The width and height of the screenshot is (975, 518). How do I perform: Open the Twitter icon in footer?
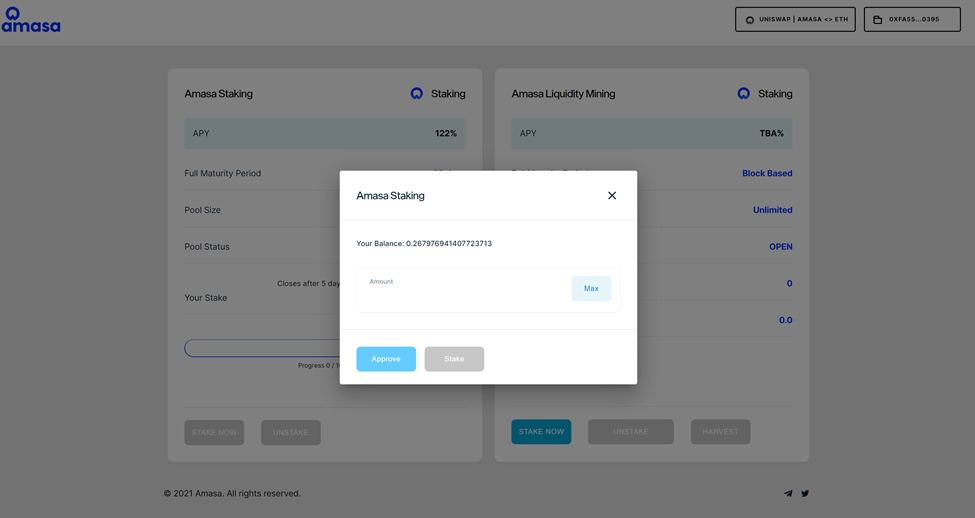click(805, 493)
